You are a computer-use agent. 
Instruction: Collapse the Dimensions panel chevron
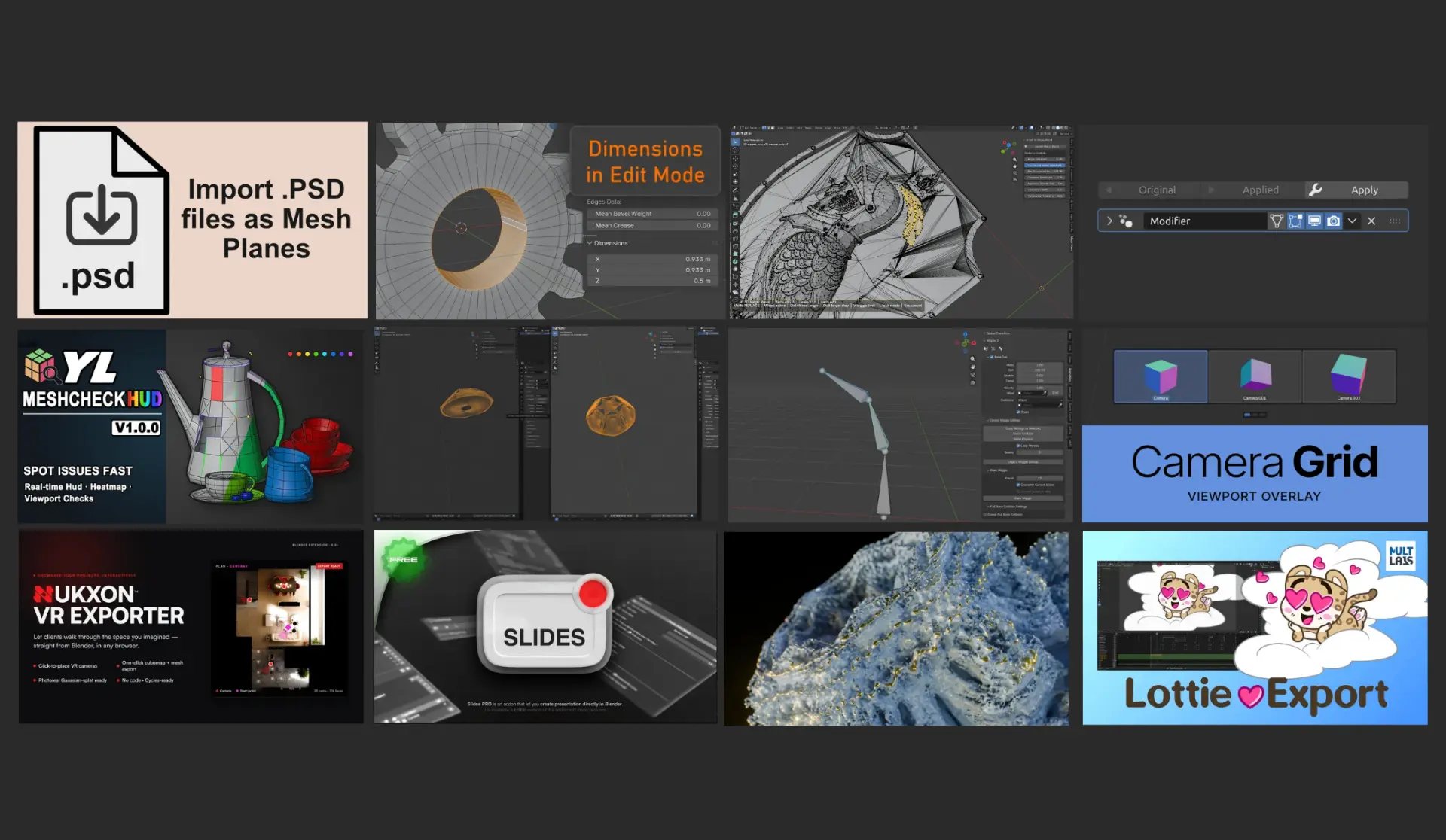point(590,243)
